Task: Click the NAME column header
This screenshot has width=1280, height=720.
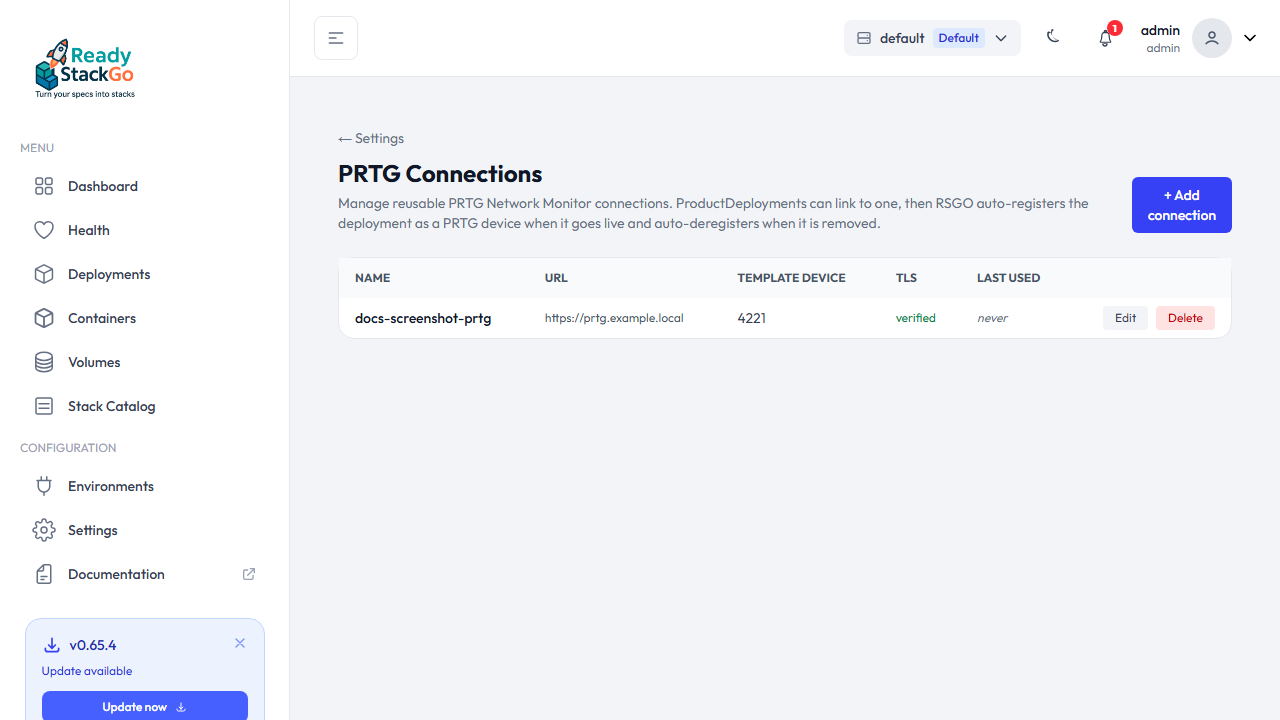Action: click(x=372, y=278)
